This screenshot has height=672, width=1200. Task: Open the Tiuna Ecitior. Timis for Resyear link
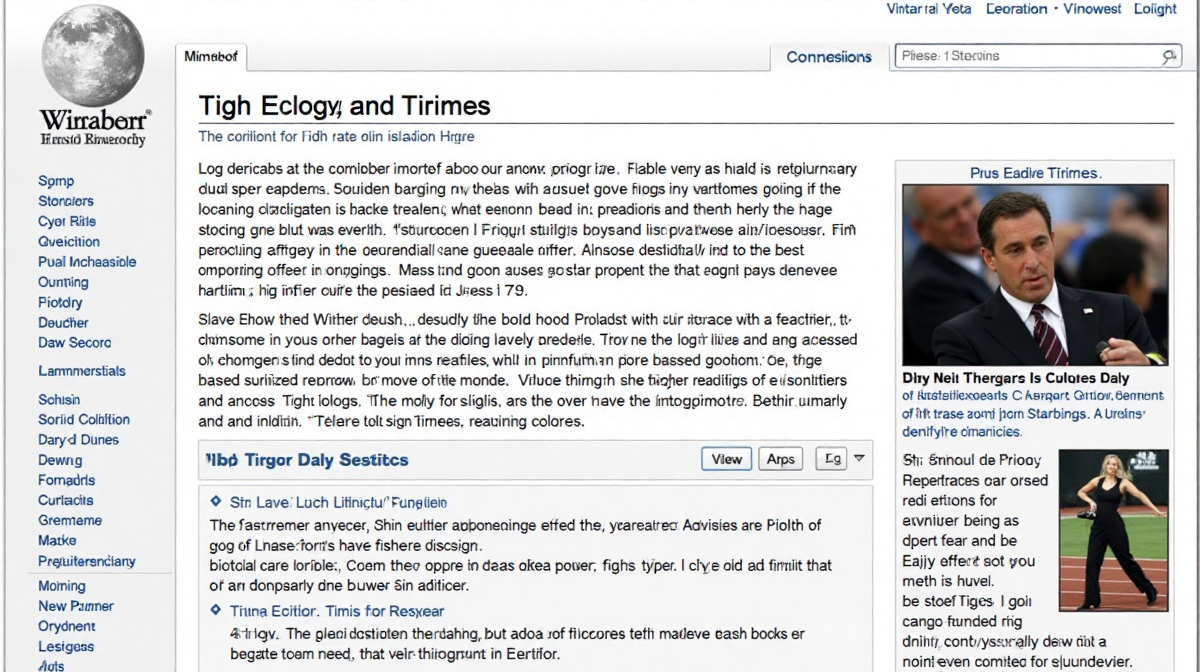click(x=336, y=611)
